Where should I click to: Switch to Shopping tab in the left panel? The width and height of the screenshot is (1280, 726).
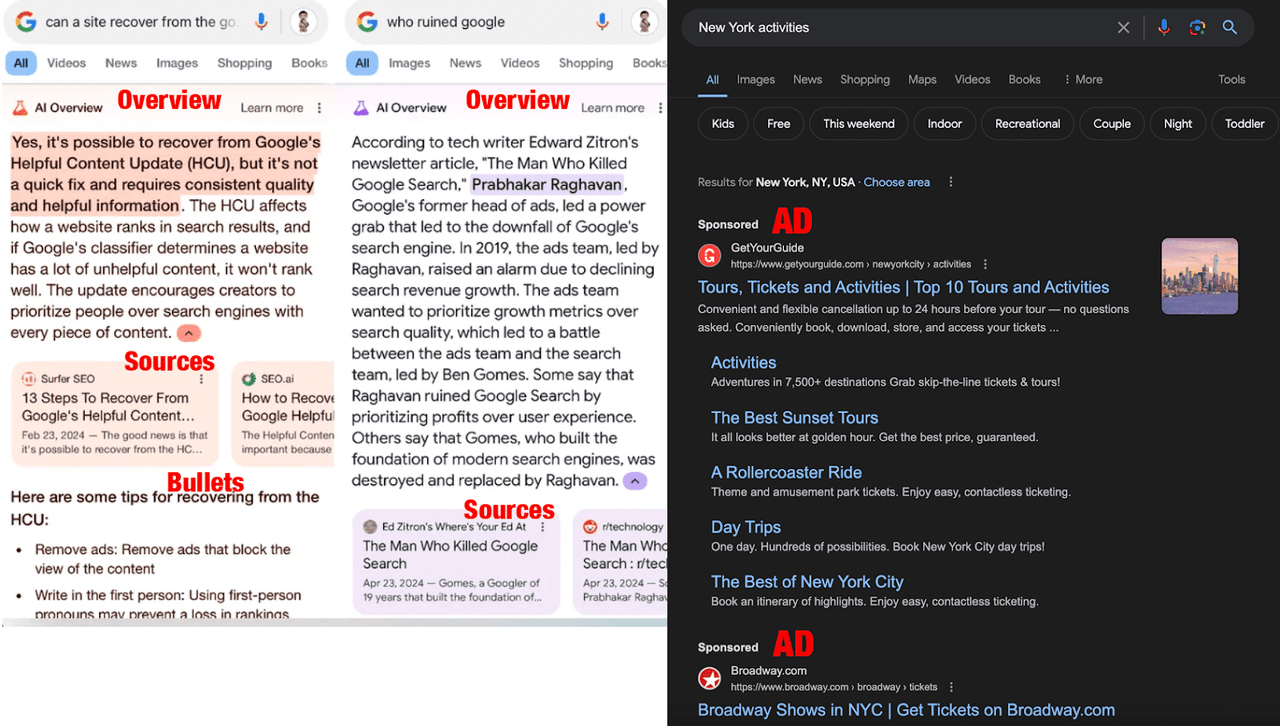pyautogui.click(x=245, y=63)
